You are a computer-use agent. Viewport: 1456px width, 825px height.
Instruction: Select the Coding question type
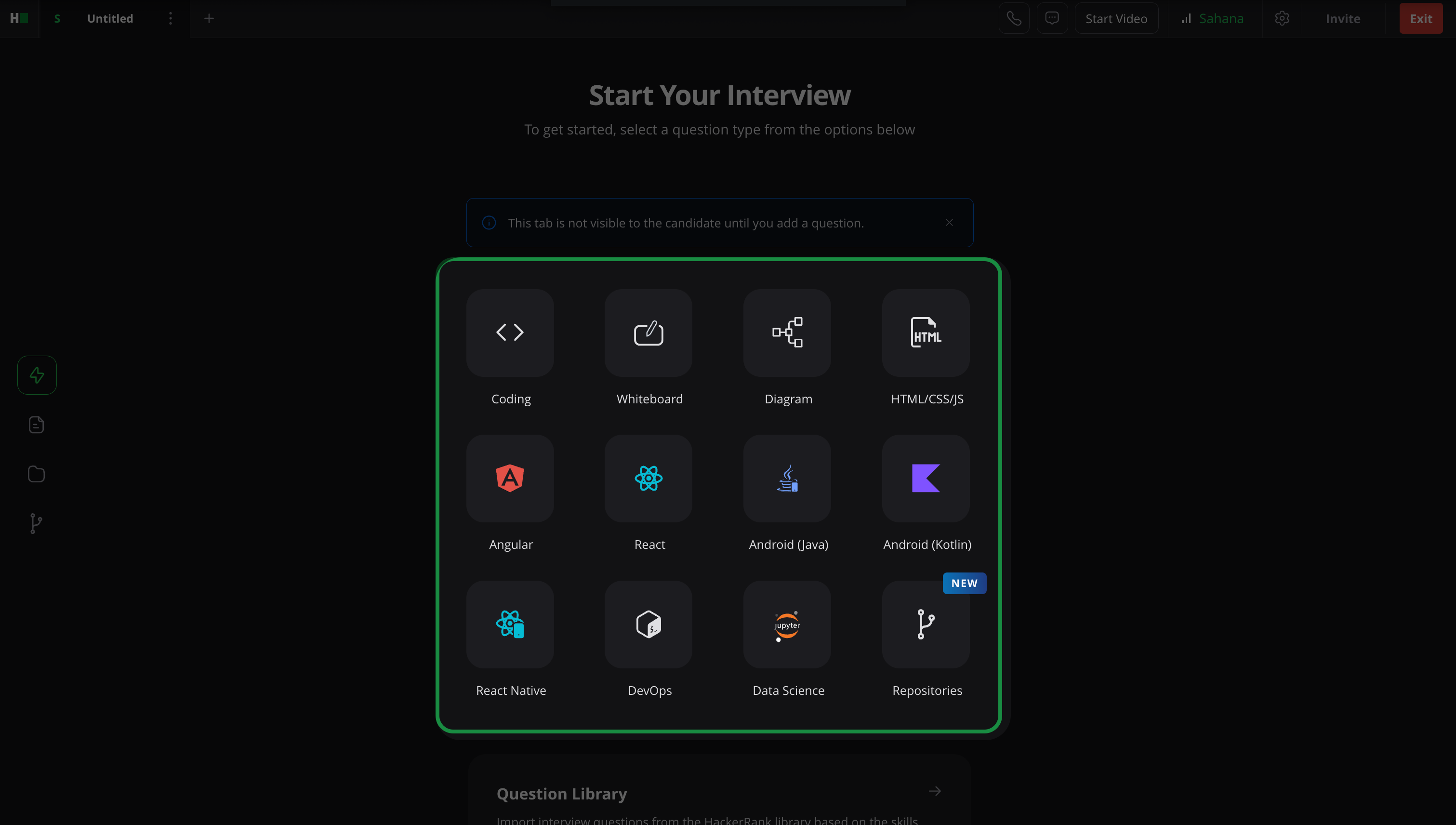click(510, 333)
